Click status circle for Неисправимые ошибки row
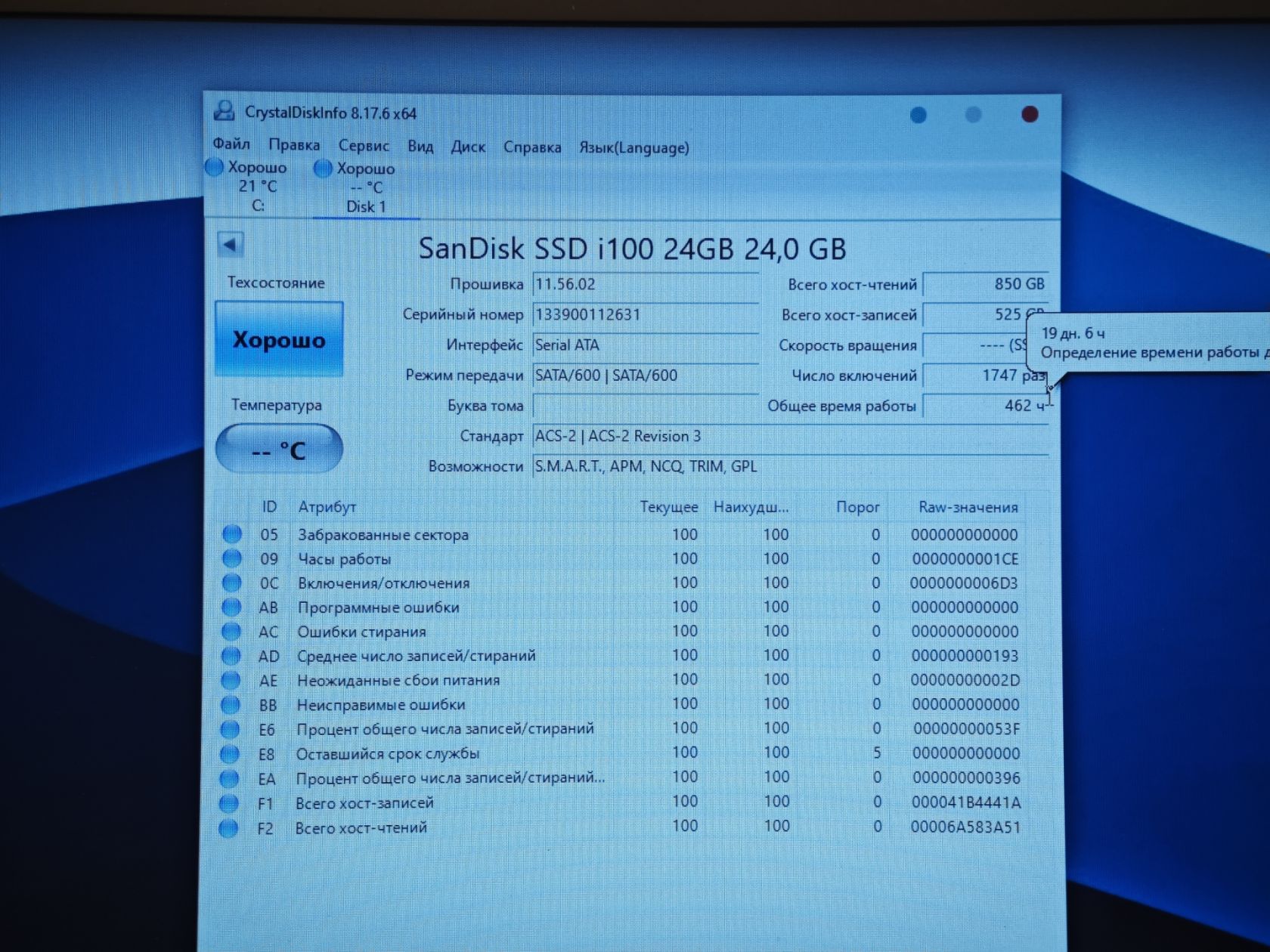The width and height of the screenshot is (1270, 952). point(230,704)
